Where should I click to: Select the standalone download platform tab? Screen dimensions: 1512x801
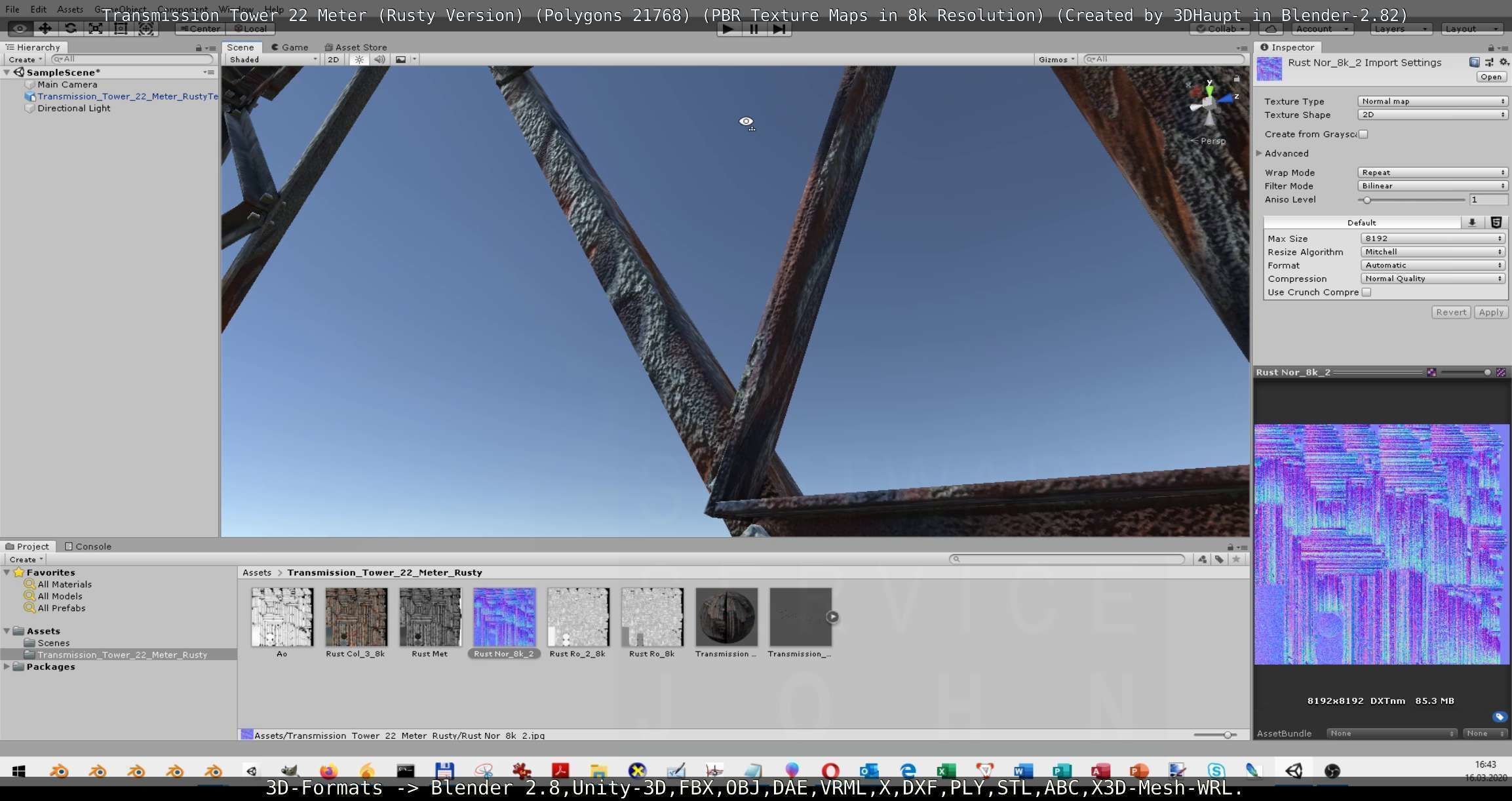1472,223
